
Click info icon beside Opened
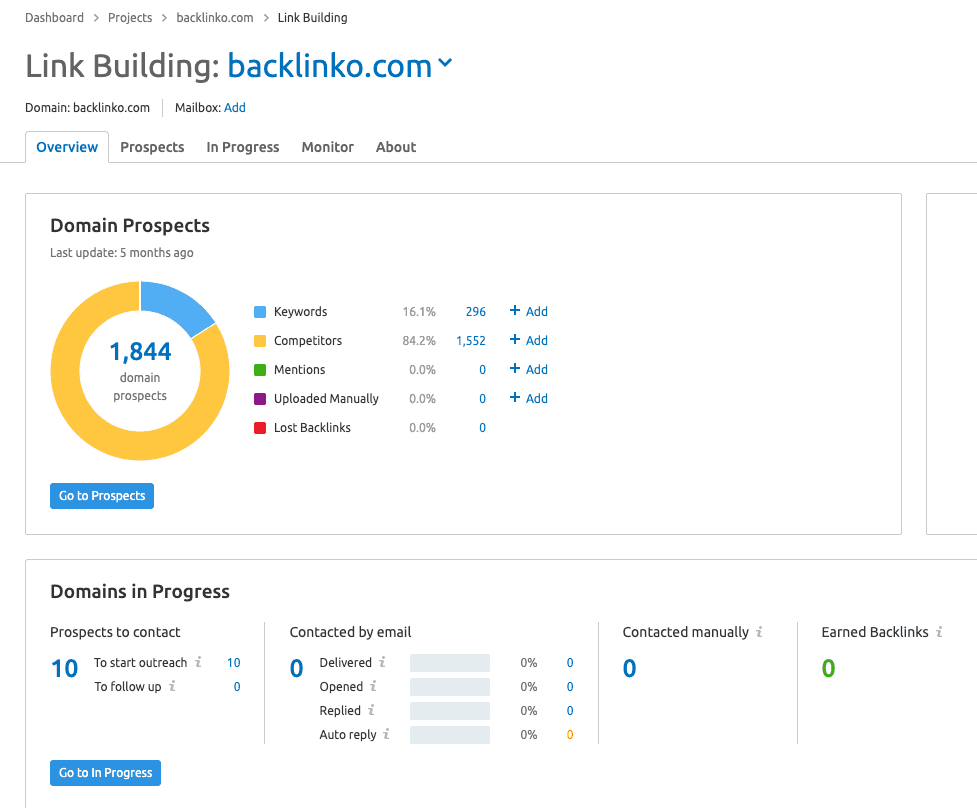(373, 686)
